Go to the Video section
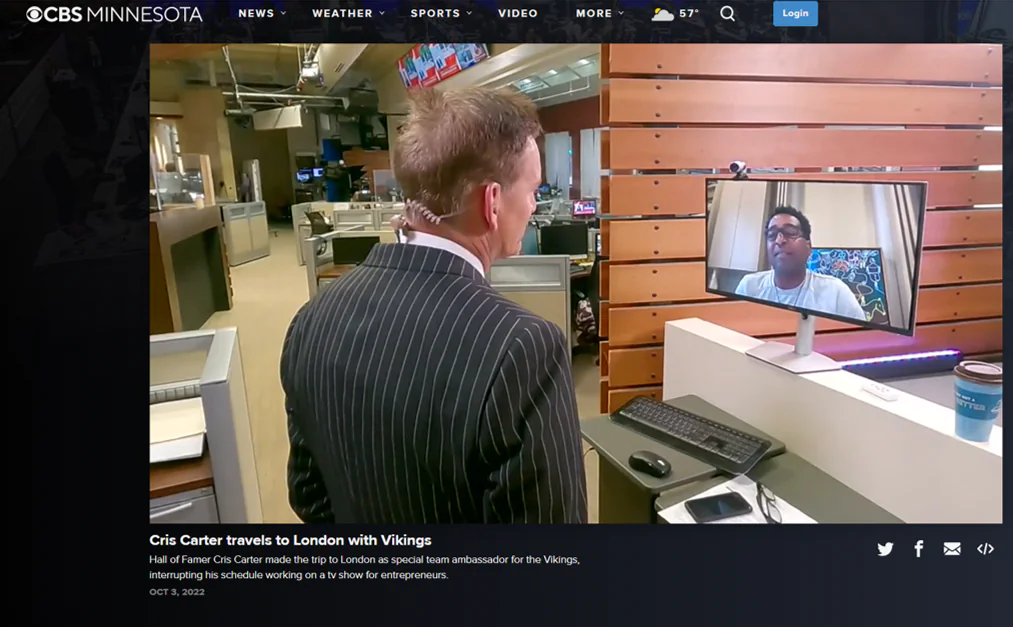 518,14
